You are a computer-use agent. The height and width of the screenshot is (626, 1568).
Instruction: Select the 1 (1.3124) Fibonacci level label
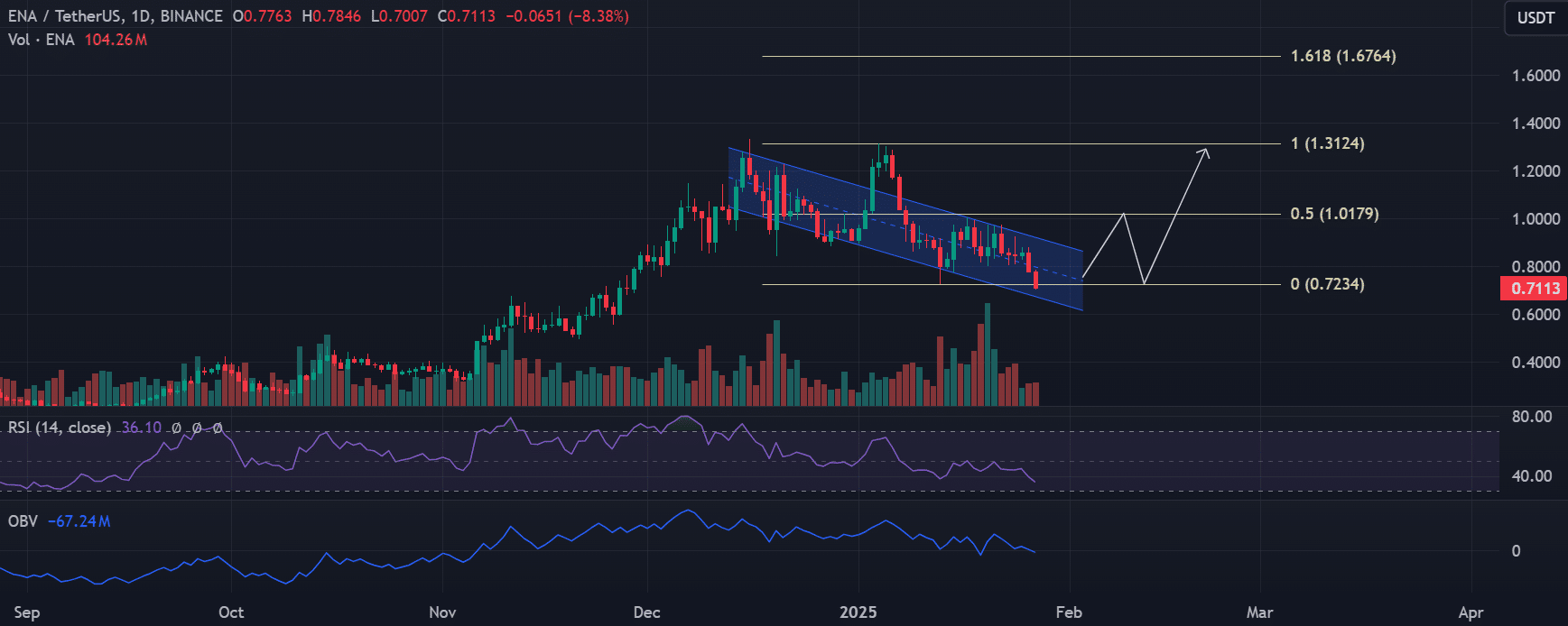tap(1327, 143)
